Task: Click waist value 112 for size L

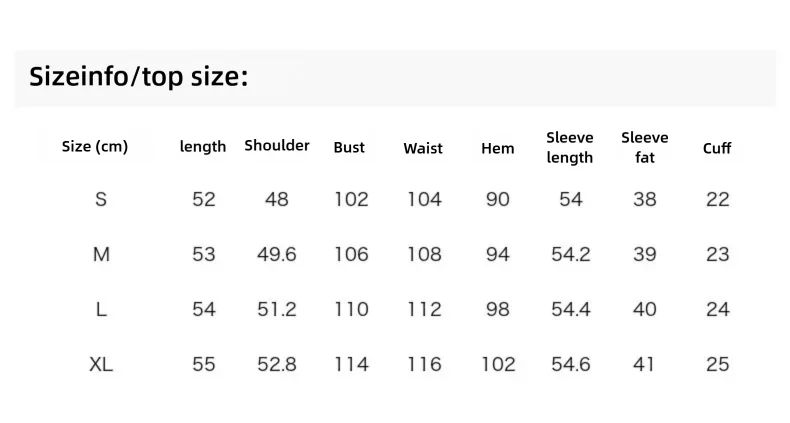Action: [424, 309]
